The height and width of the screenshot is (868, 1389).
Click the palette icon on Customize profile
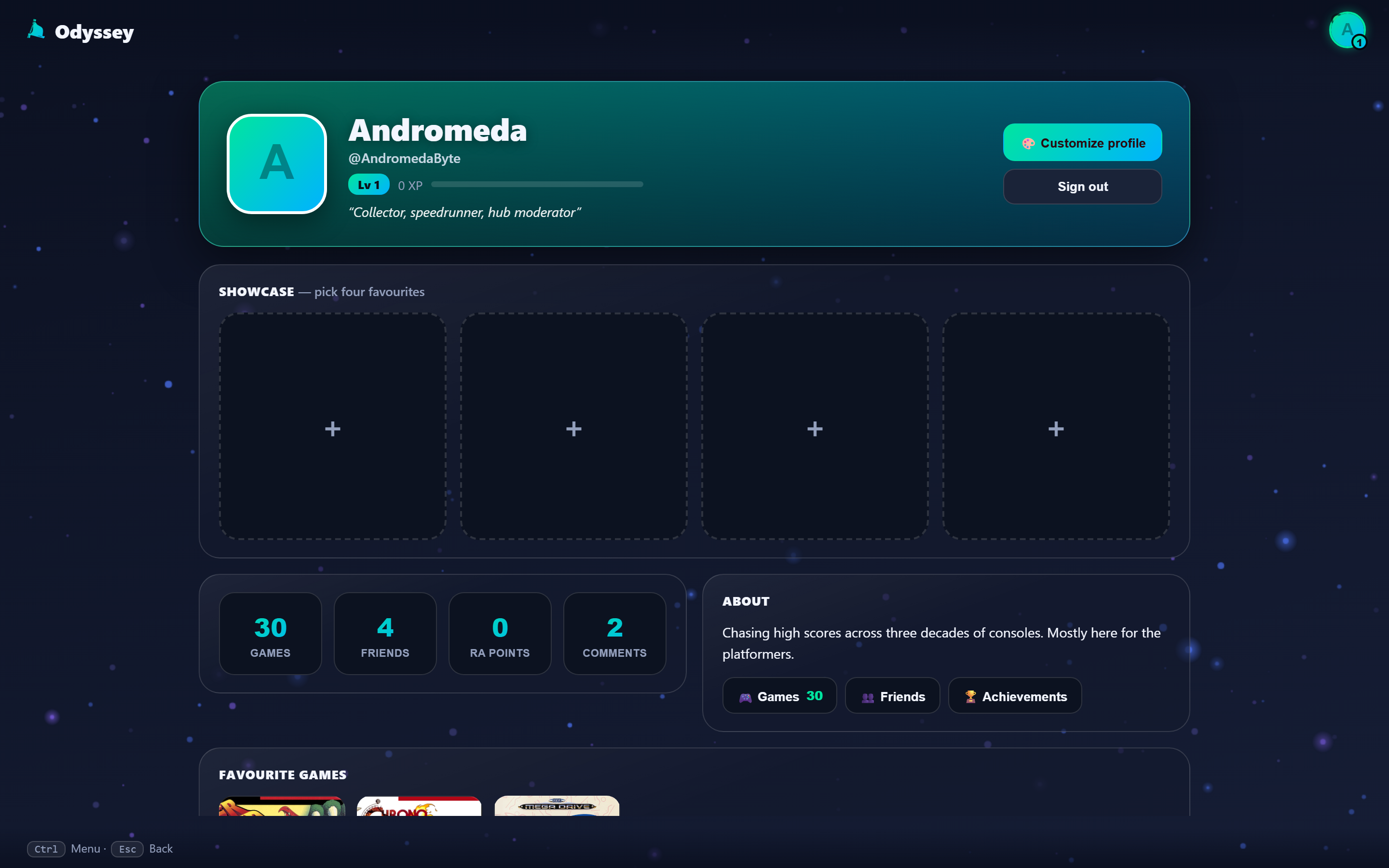click(1028, 143)
